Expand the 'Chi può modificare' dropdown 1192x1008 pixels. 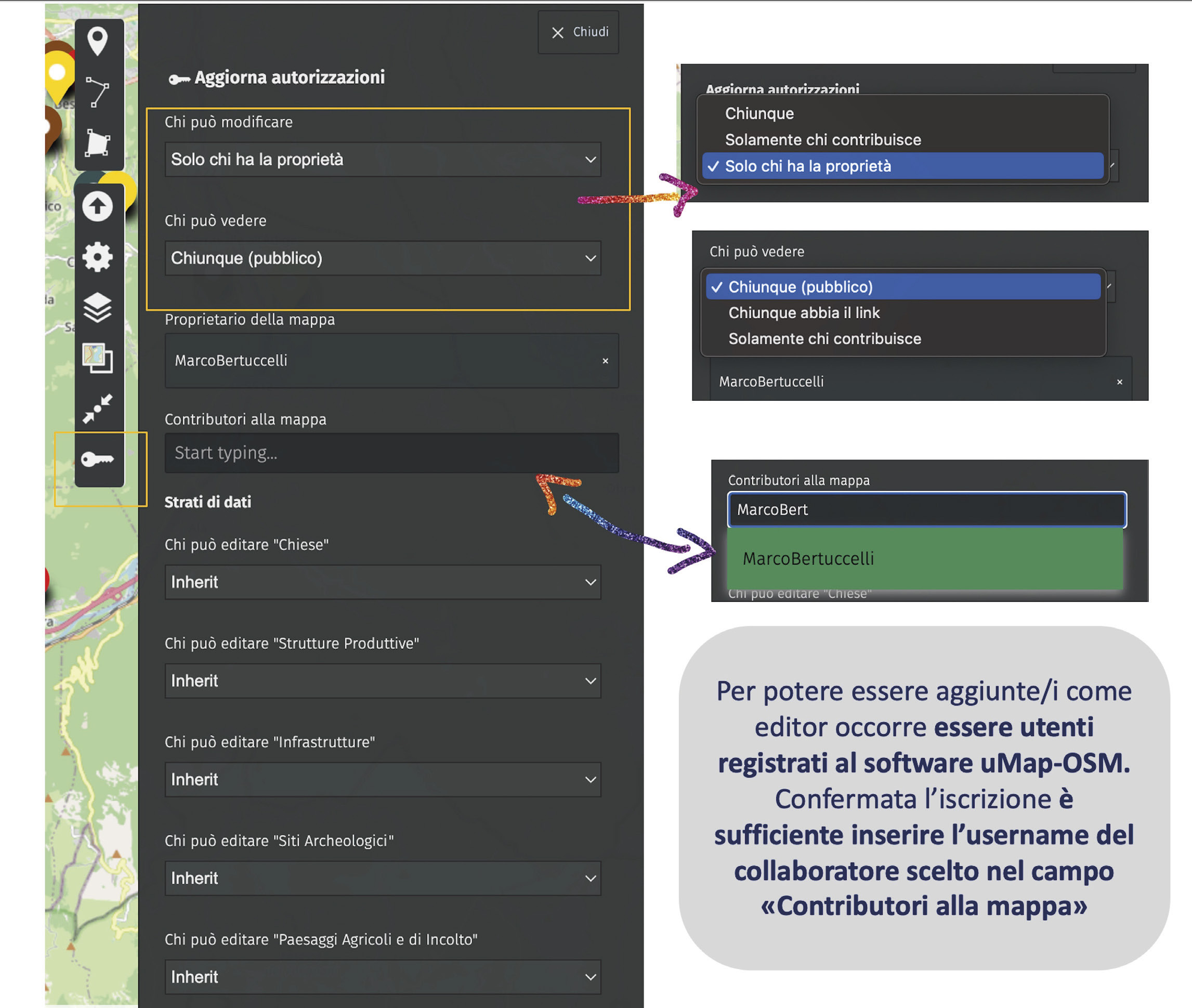tap(382, 160)
